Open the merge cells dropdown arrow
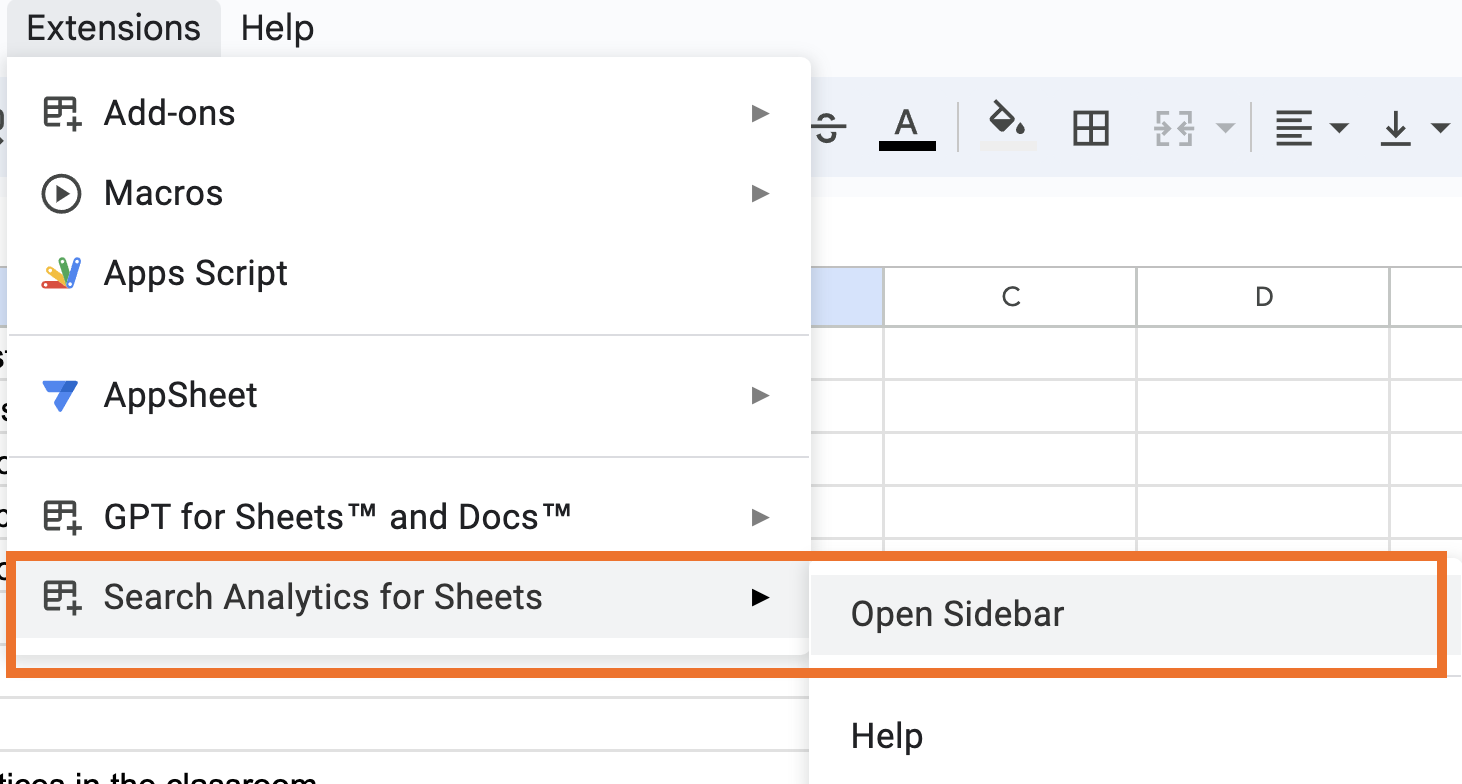The image size is (1462, 784). pyautogui.click(x=1224, y=129)
